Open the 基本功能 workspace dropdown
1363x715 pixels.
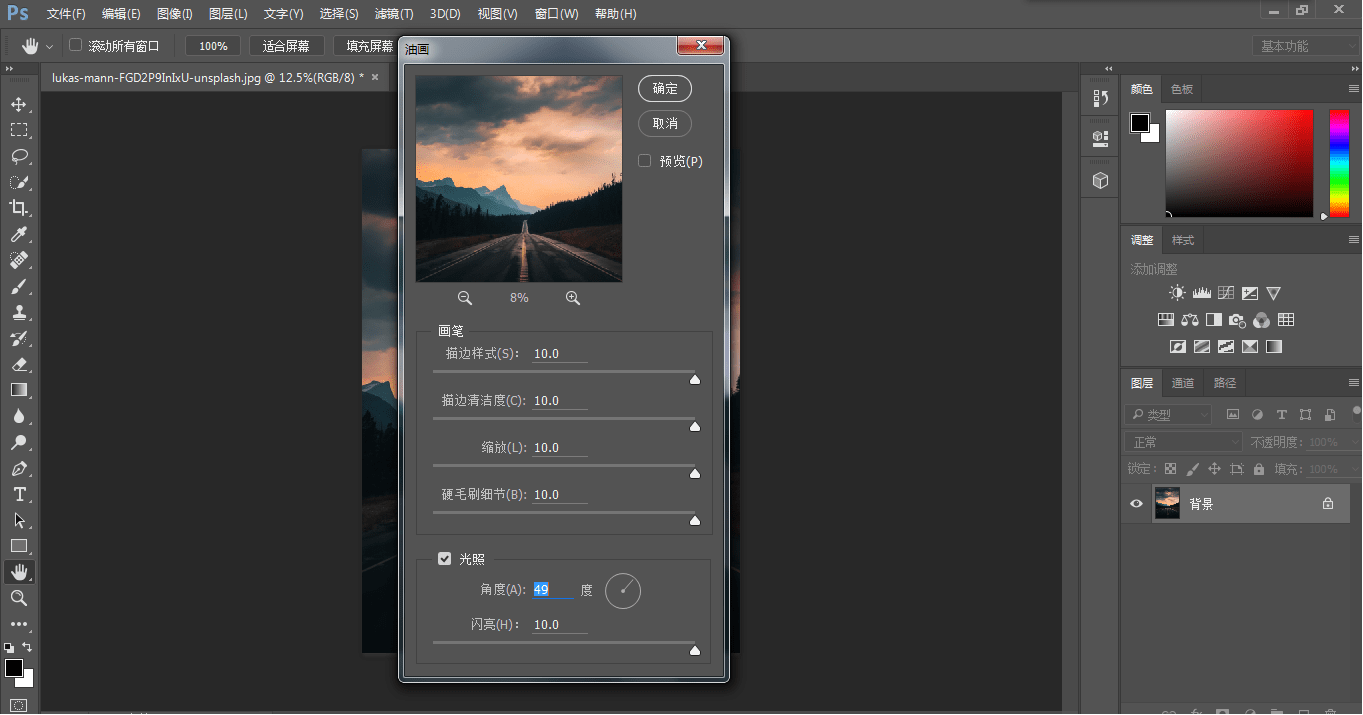coord(1307,46)
